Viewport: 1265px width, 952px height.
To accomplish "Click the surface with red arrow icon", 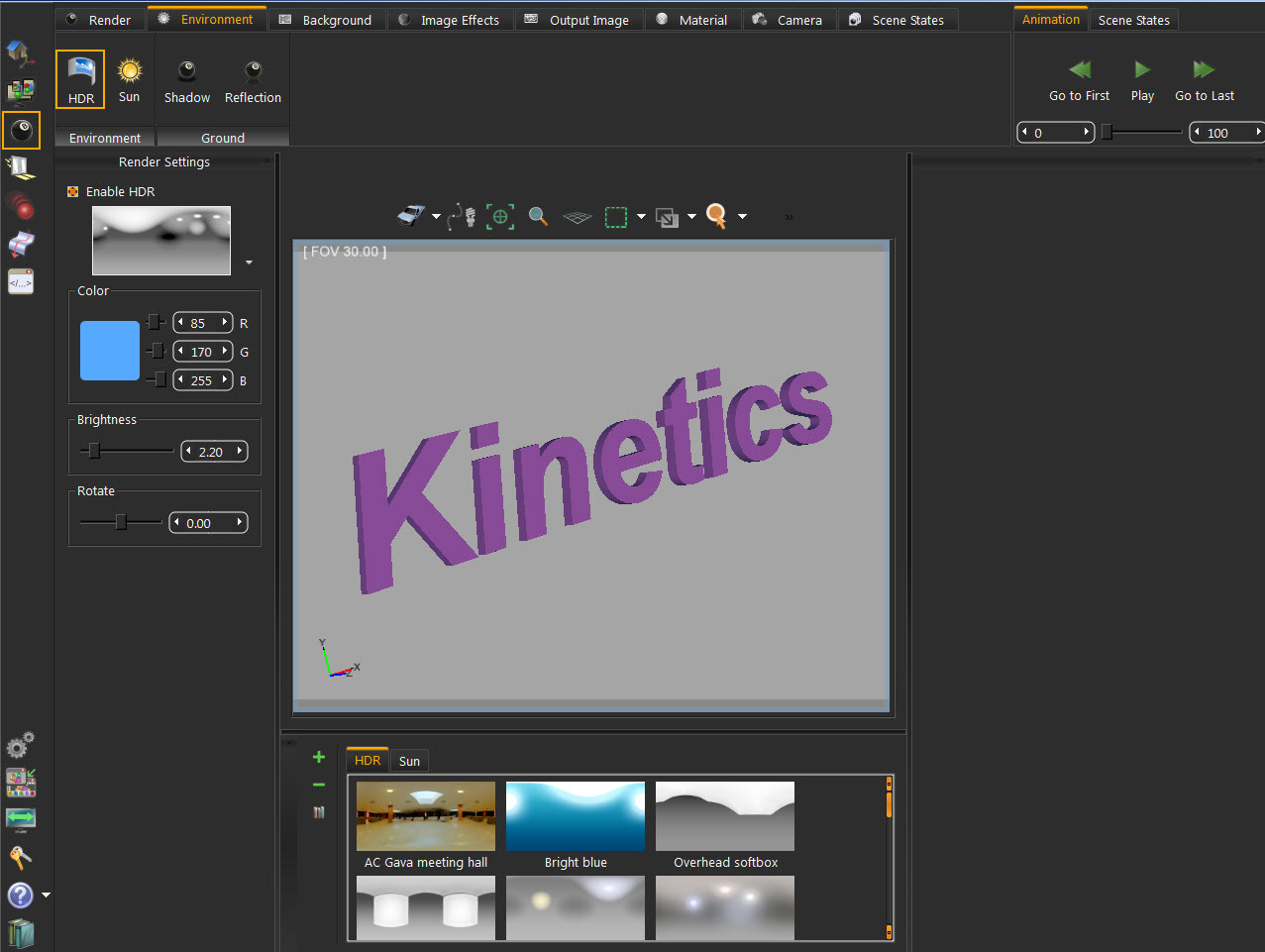I will pos(20,244).
